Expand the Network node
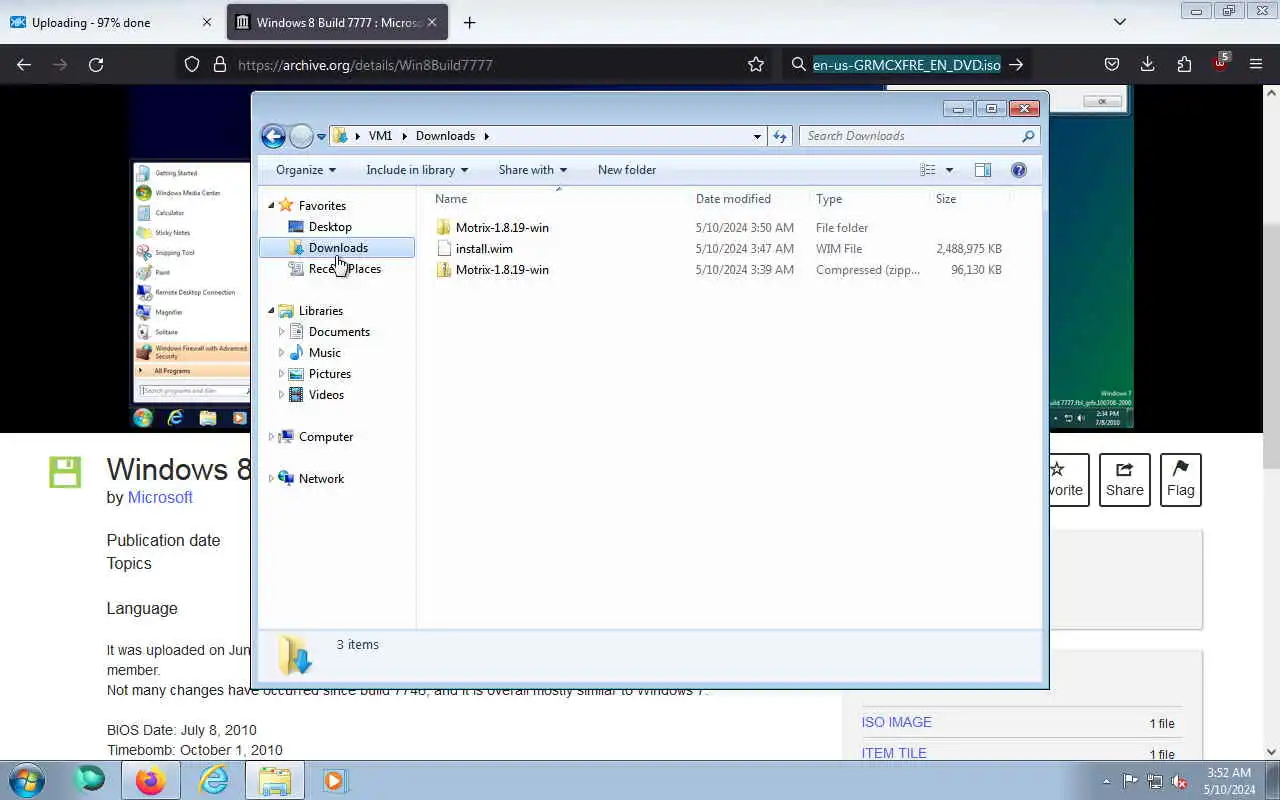 (271, 479)
